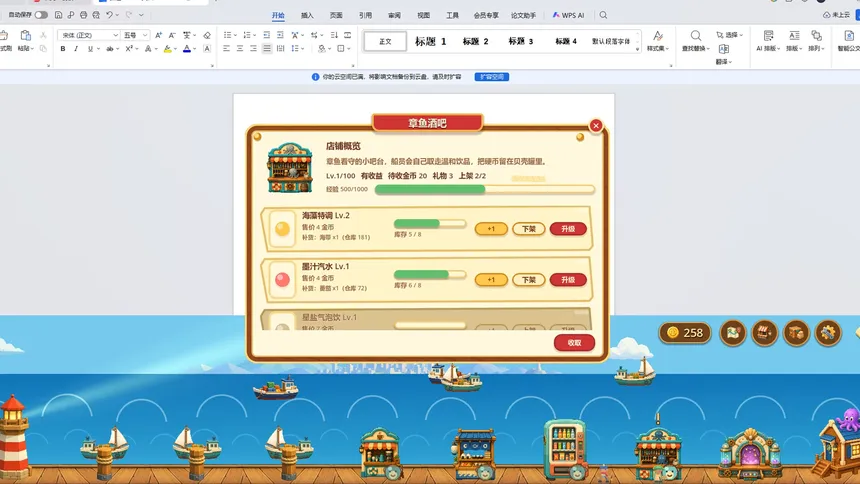Open the map icon in game toolbar

click(x=733, y=333)
